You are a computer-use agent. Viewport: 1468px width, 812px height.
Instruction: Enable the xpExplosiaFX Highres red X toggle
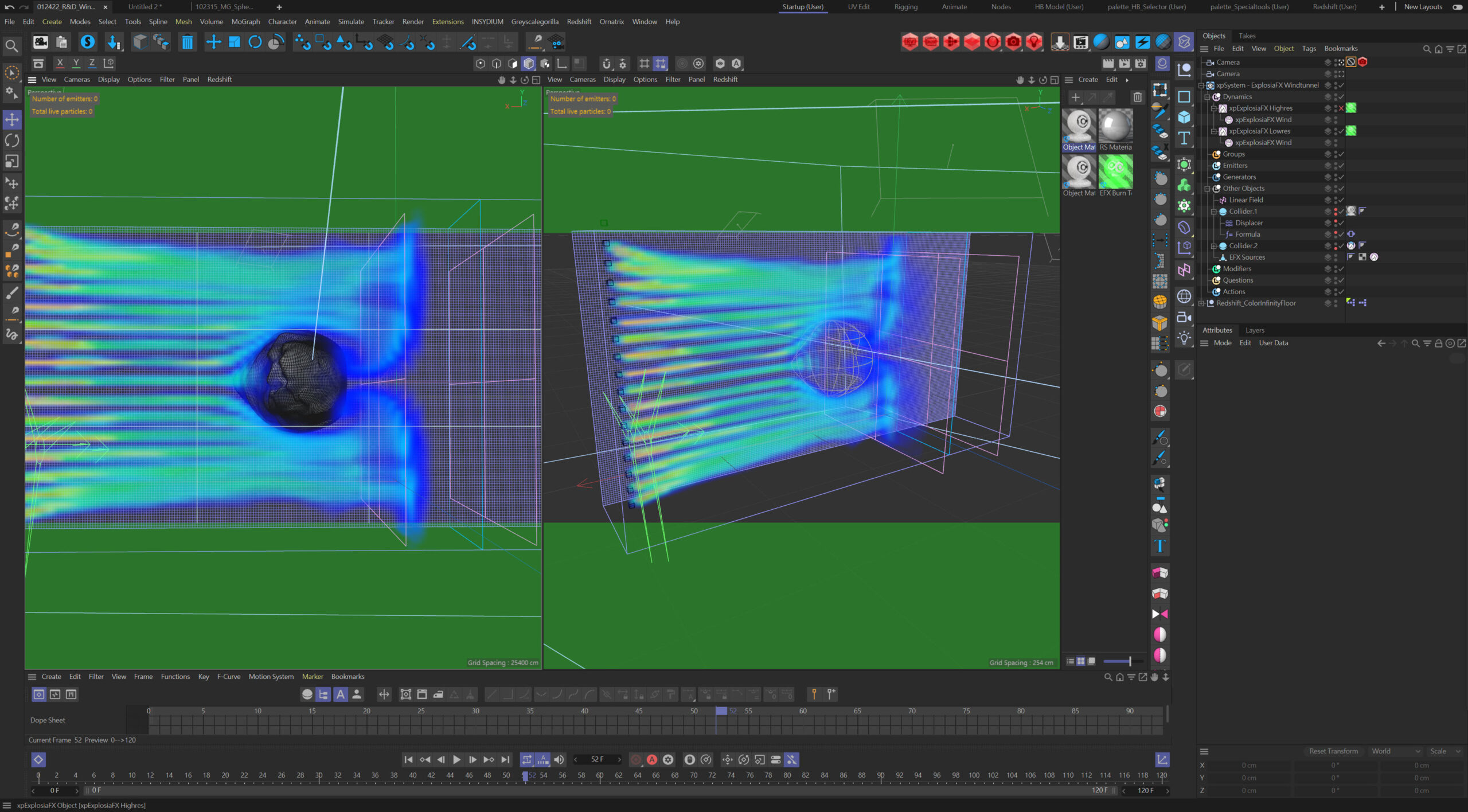pos(1341,108)
